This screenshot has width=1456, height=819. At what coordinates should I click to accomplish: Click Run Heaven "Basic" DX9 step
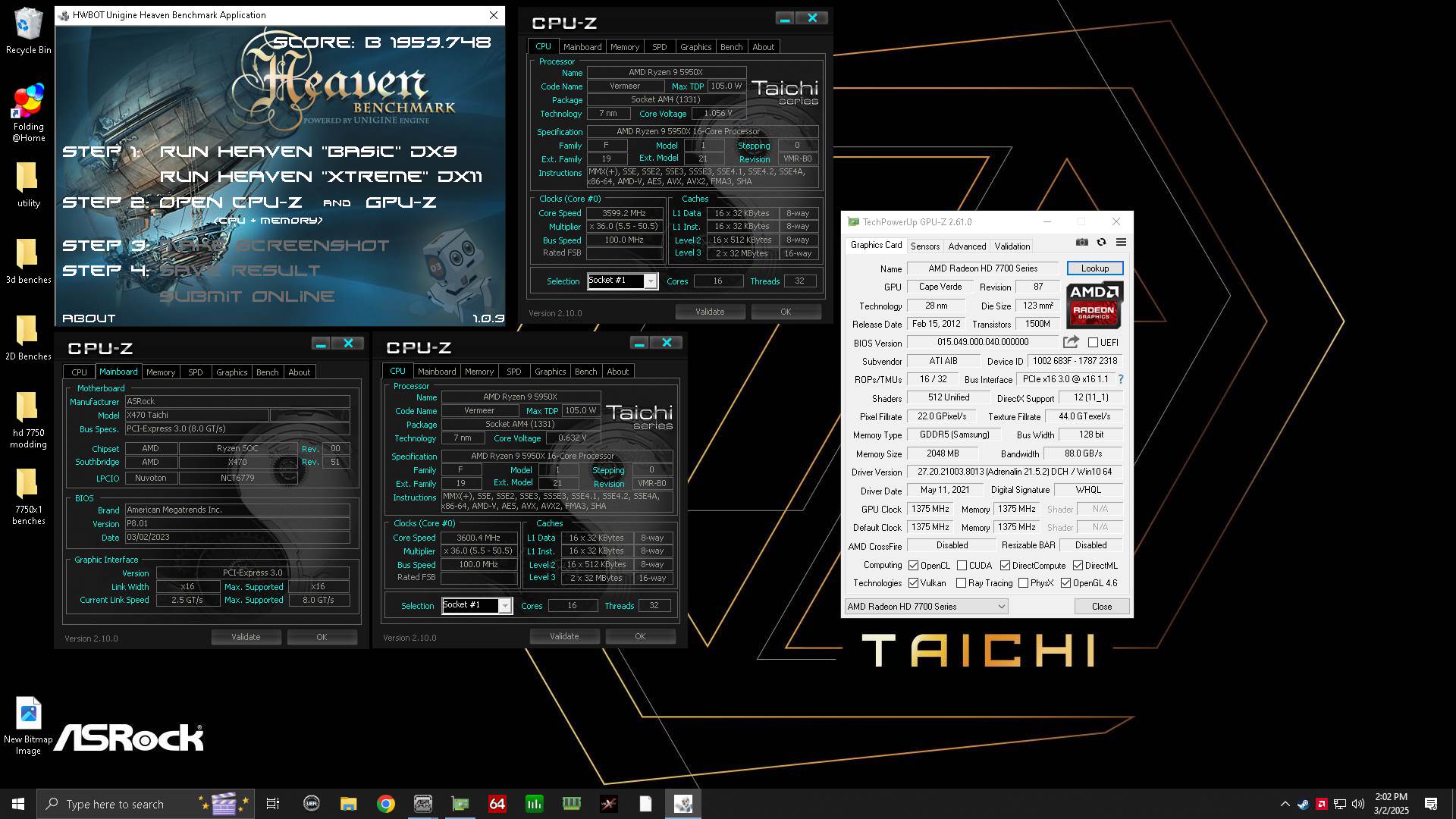tap(308, 152)
